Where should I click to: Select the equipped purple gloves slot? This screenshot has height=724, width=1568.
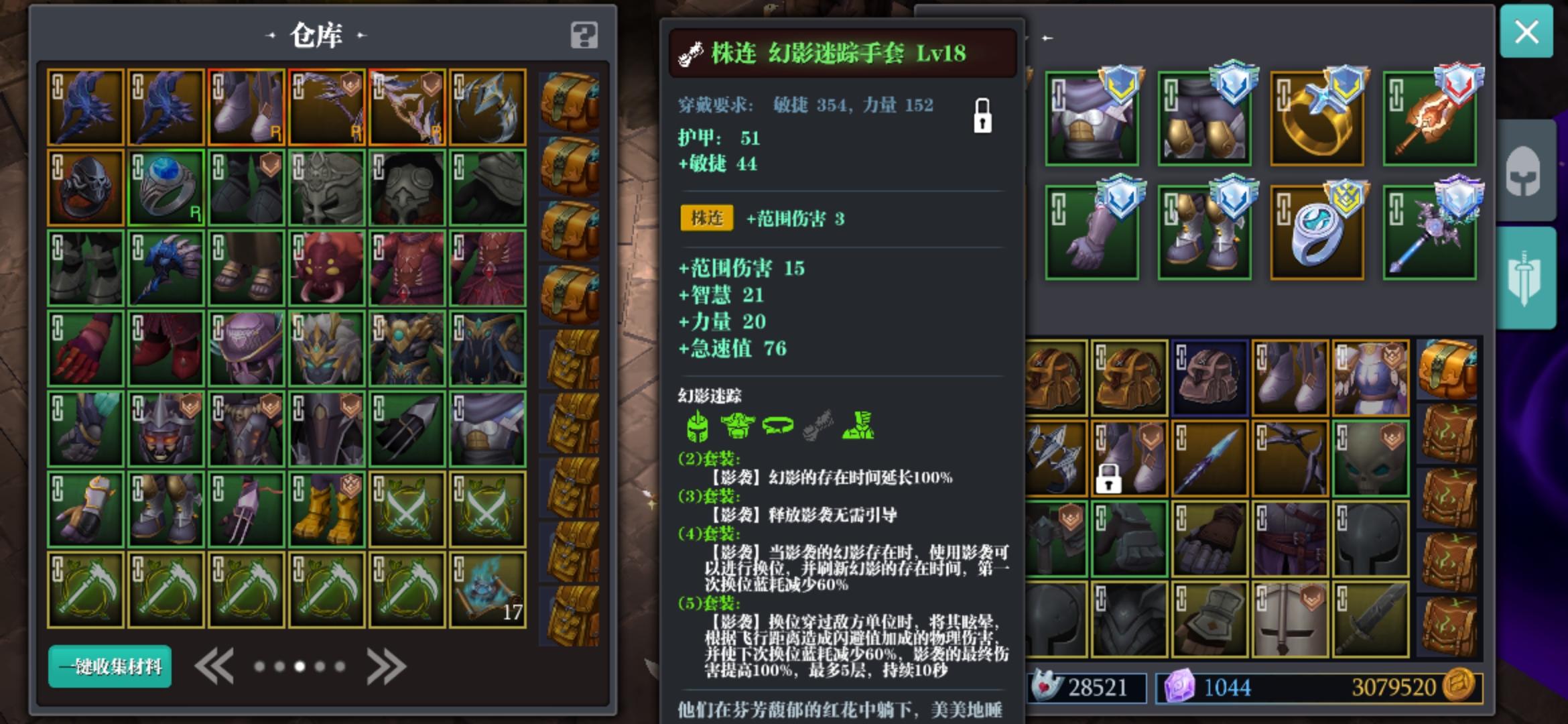tap(1092, 232)
